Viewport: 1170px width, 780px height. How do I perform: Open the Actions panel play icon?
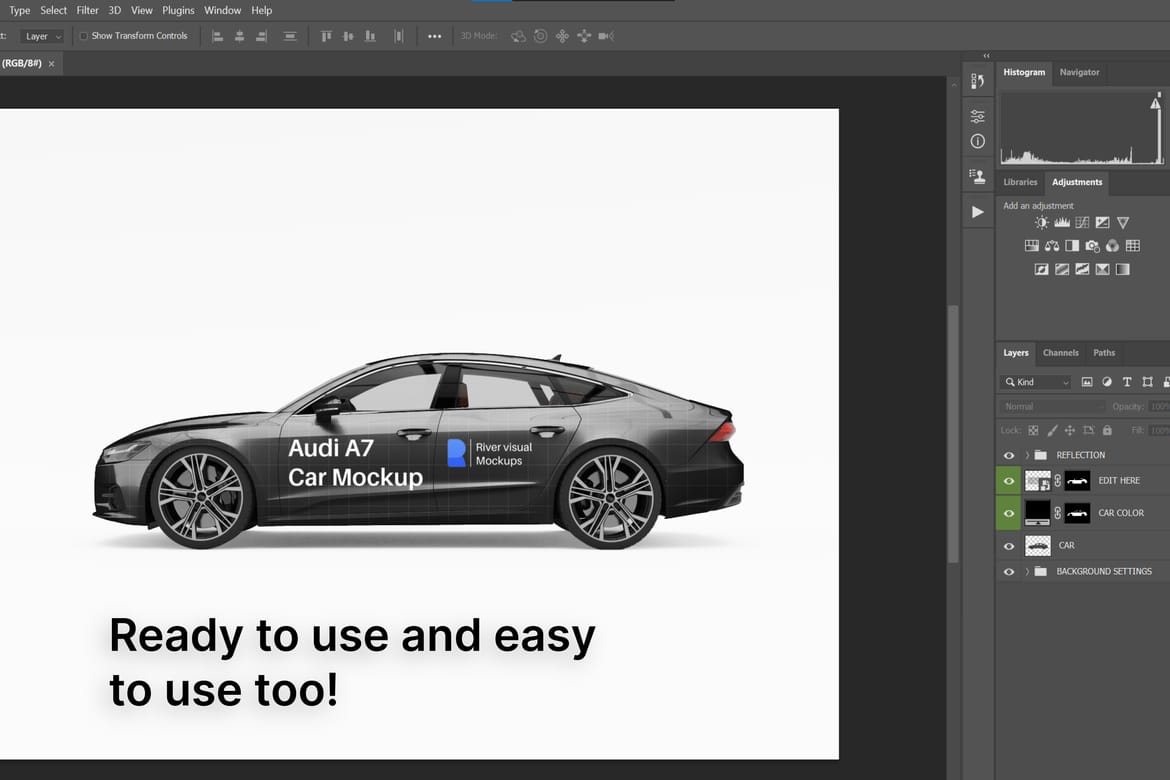click(x=977, y=212)
